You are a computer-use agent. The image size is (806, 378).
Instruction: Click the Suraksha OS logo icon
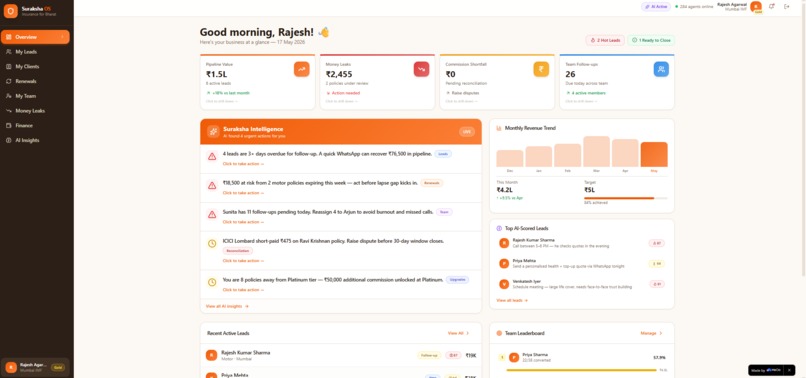tap(10, 11)
